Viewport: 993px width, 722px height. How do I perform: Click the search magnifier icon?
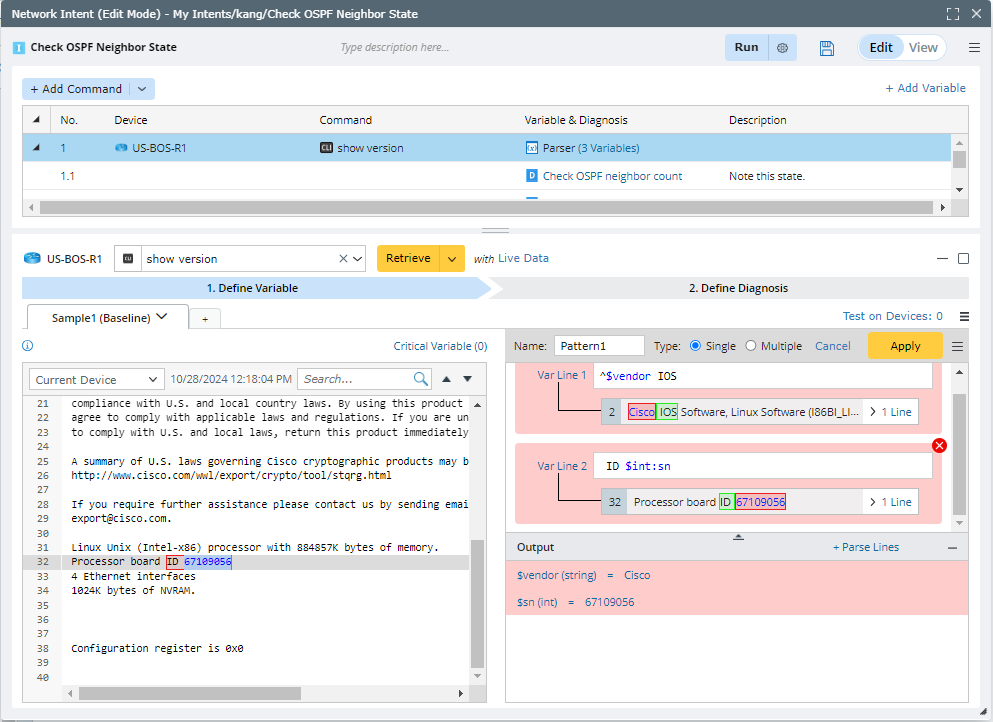pyautogui.click(x=421, y=379)
